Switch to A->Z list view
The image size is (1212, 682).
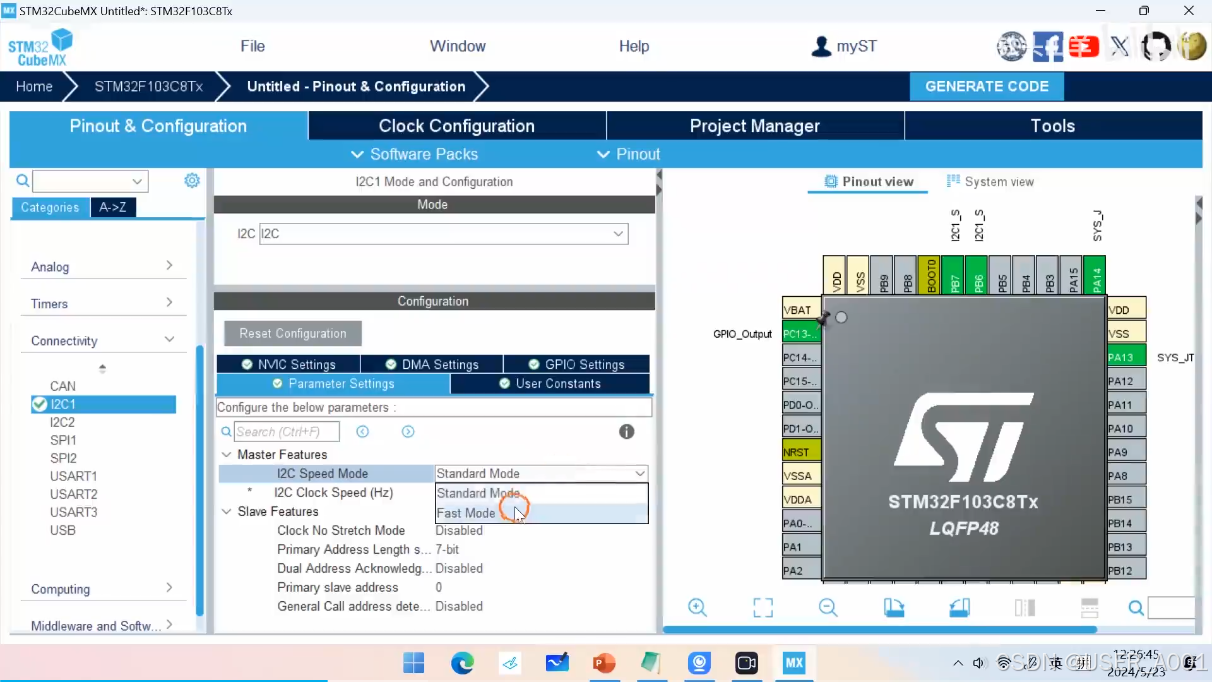pos(113,207)
